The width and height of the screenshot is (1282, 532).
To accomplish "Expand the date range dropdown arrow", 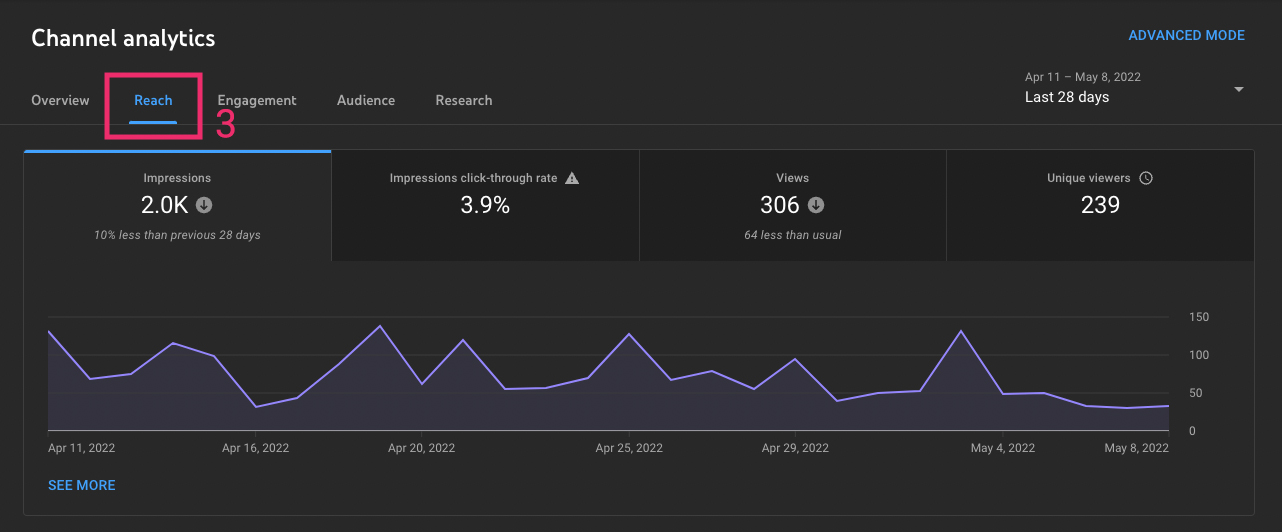I will pos(1239,89).
